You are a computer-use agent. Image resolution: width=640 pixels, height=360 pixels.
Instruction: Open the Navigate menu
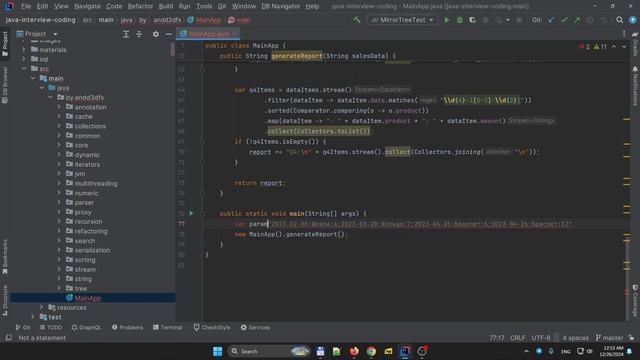(87, 6)
